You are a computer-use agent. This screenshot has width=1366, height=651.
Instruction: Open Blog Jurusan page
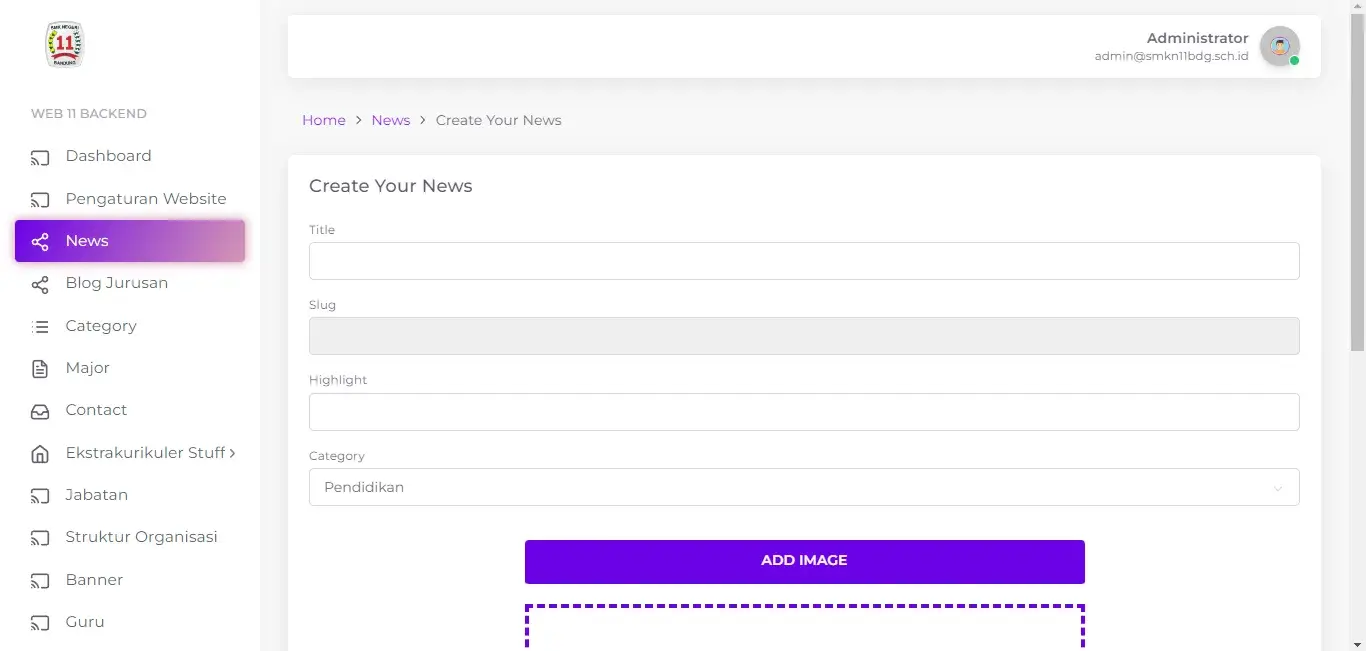click(130, 283)
